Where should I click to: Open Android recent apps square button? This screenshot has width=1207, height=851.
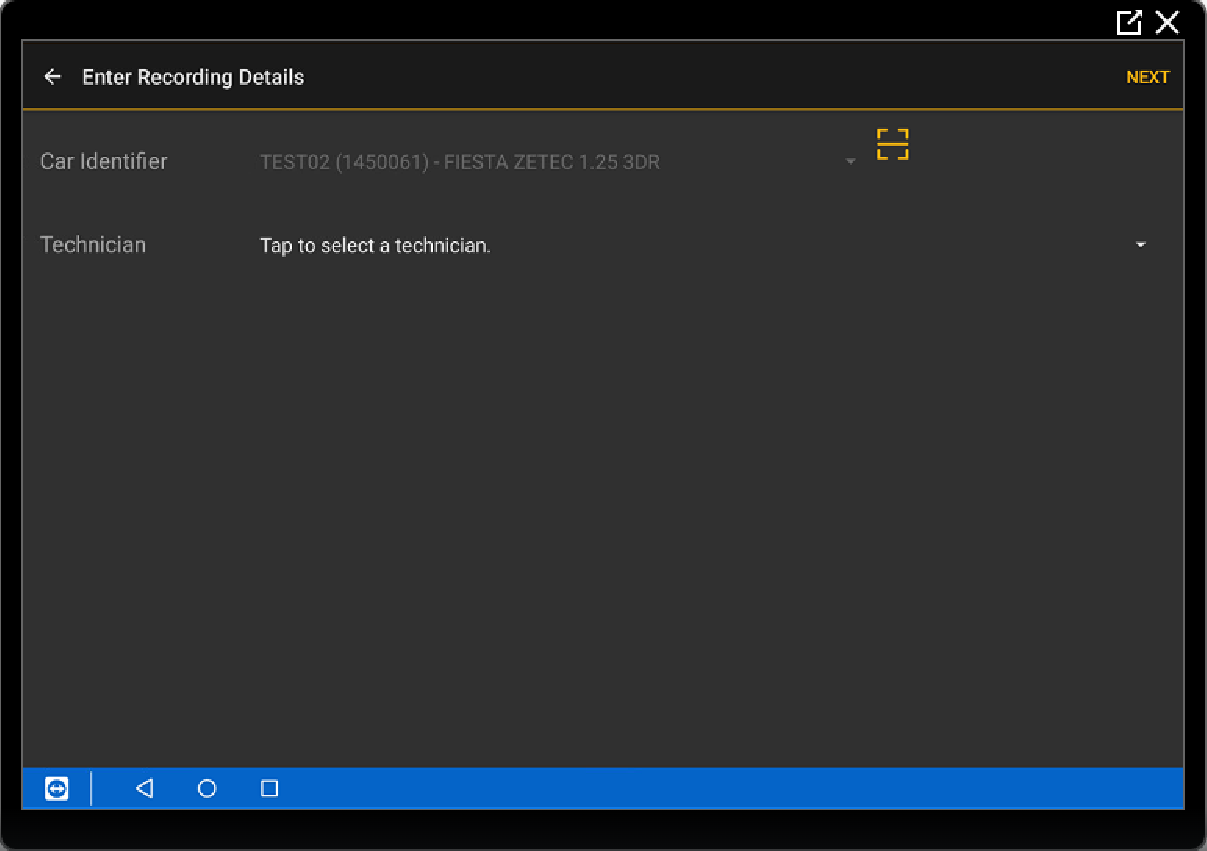(269, 789)
